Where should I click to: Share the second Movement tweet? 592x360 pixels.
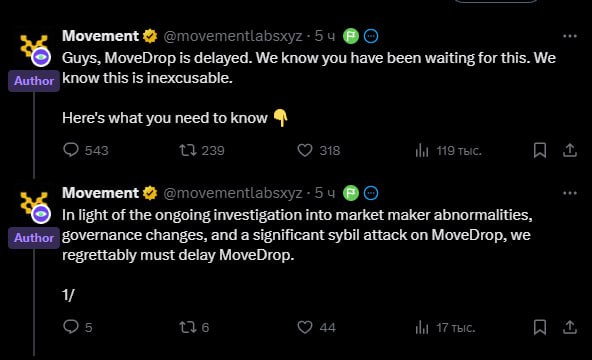point(570,327)
